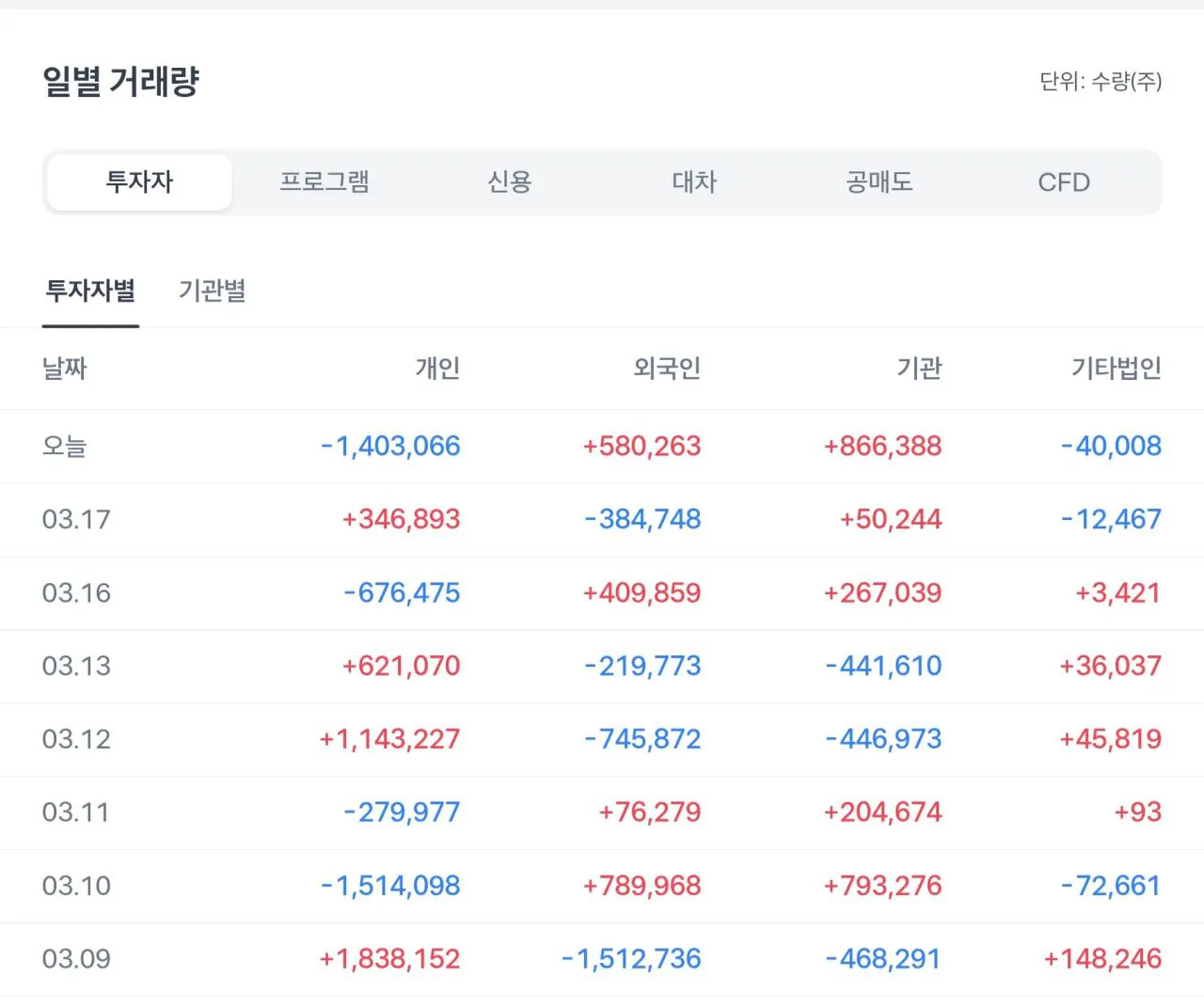Viewport: 1204px width, 1008px height.
Task: Switch to the 프로그램 tab
Action: click(325, 182)
